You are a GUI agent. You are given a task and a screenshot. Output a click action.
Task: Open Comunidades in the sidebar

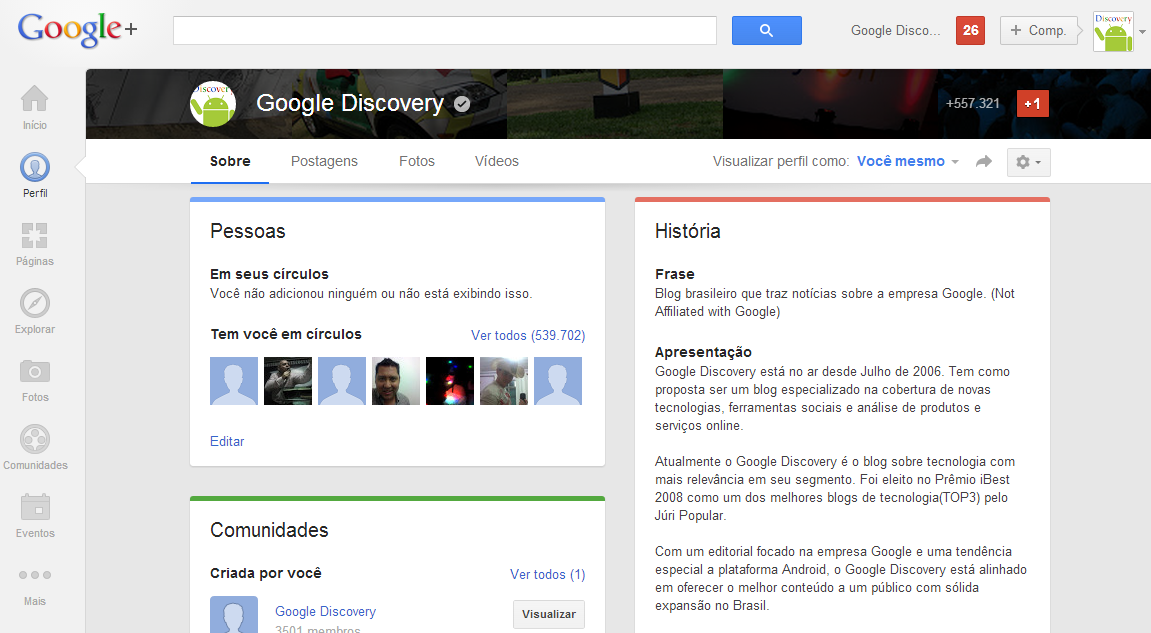34,448
